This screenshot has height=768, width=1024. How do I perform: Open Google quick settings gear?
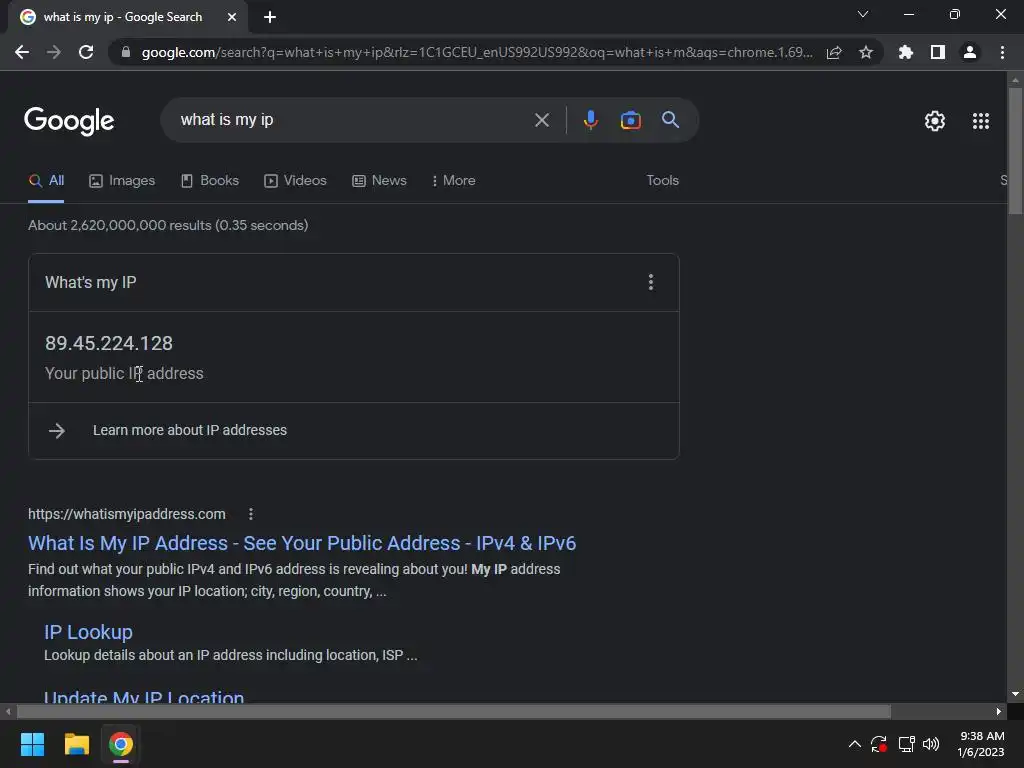click(x=935, y=121)
